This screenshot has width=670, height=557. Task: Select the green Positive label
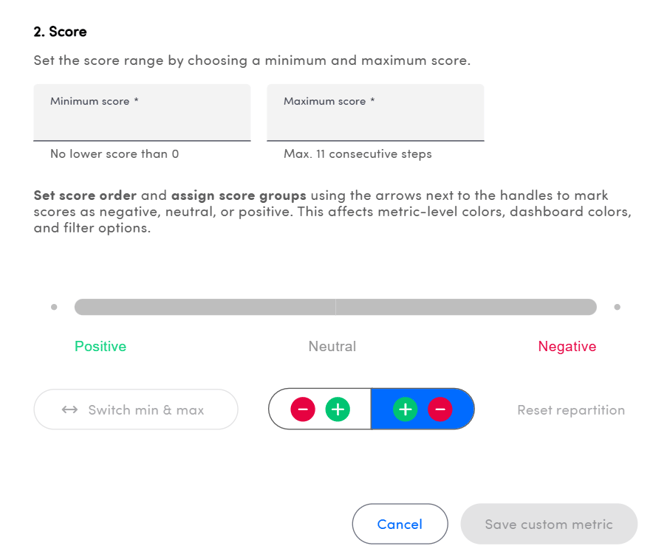100,346
